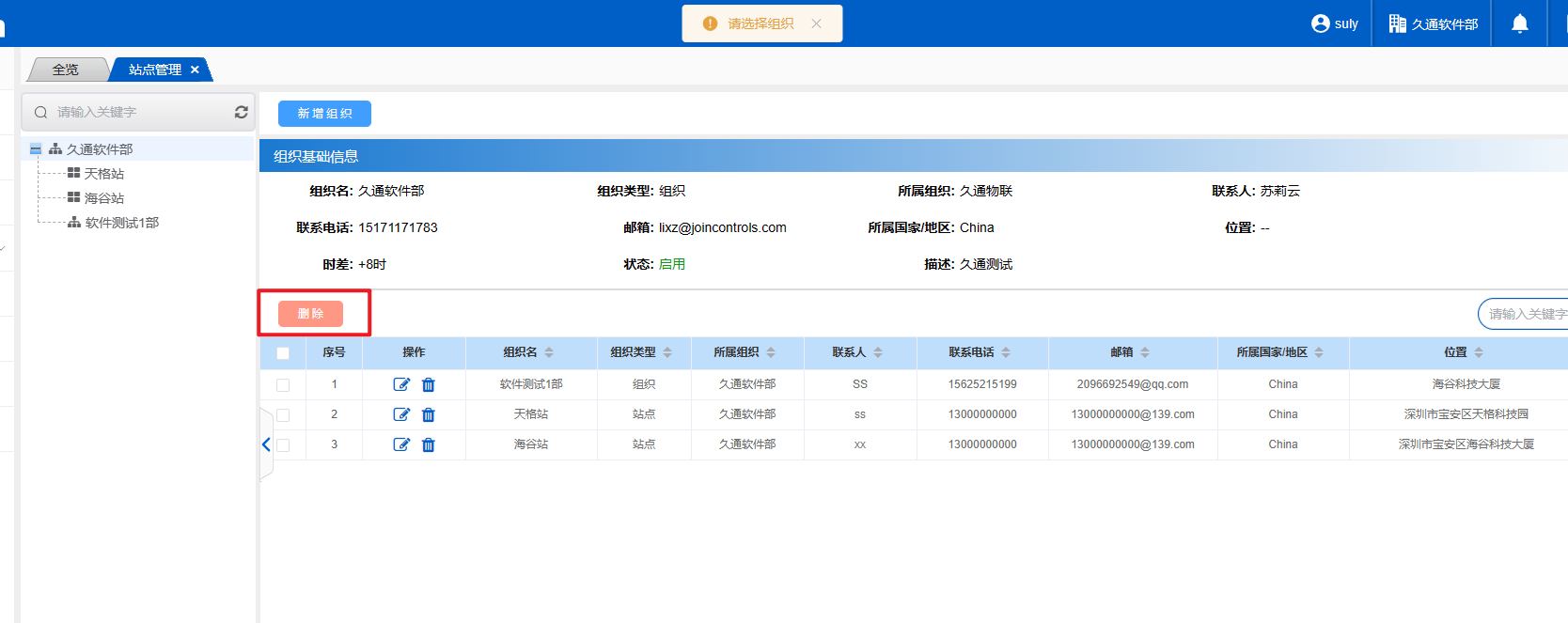Click email value lixz@joincontrols.com
1568x623 pixels.
pyautogui.click(x=722, y=227)
